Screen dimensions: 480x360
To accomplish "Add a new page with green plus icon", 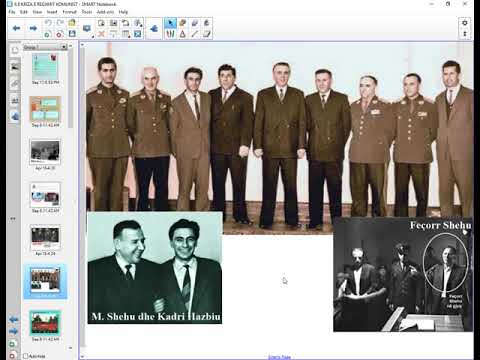I will click(48, 34).
